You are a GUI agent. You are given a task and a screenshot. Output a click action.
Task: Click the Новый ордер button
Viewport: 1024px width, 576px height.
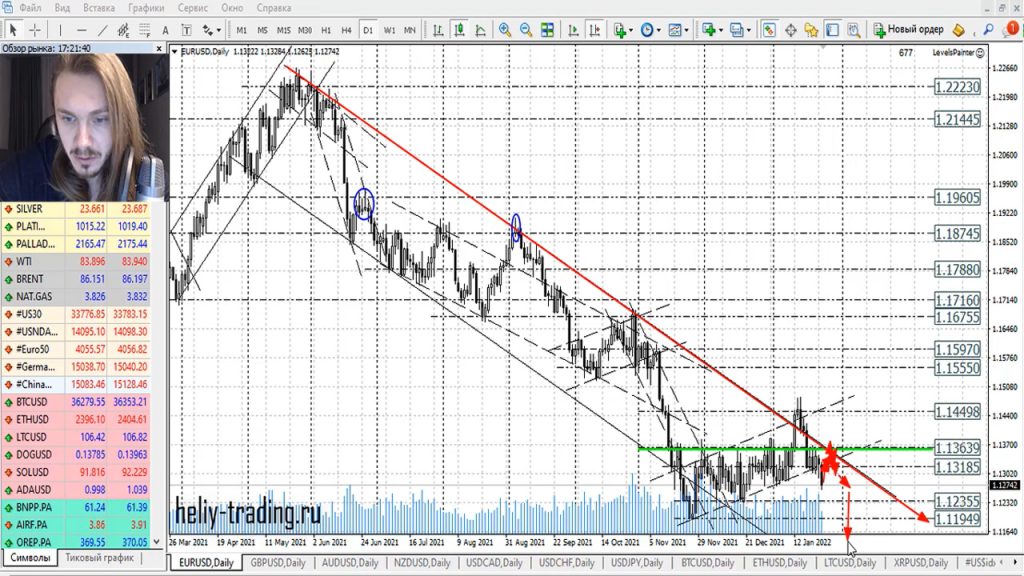point(908,29)
